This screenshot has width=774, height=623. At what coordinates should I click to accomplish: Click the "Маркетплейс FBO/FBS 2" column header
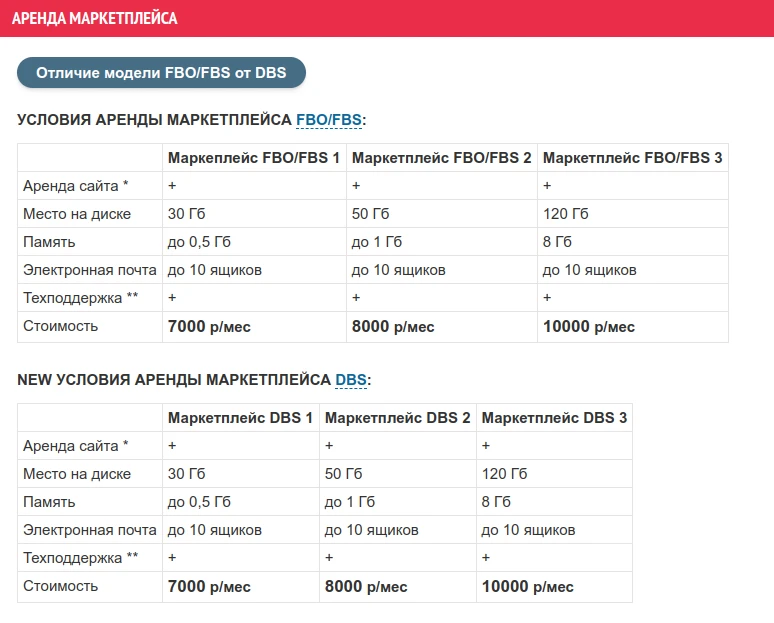tap(442, 158)
